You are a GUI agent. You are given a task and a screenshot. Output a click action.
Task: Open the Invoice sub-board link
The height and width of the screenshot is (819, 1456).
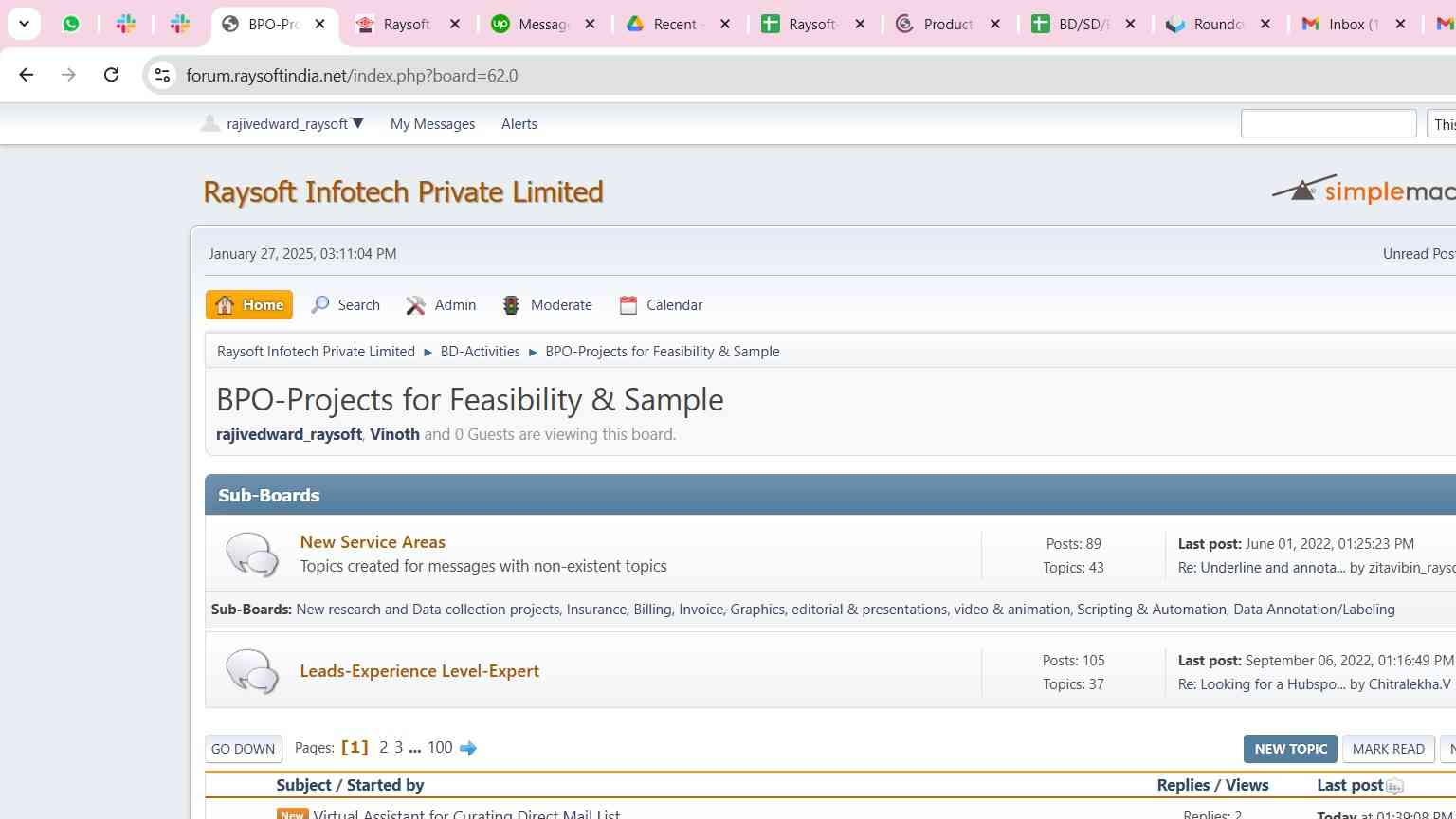point(701,610)
